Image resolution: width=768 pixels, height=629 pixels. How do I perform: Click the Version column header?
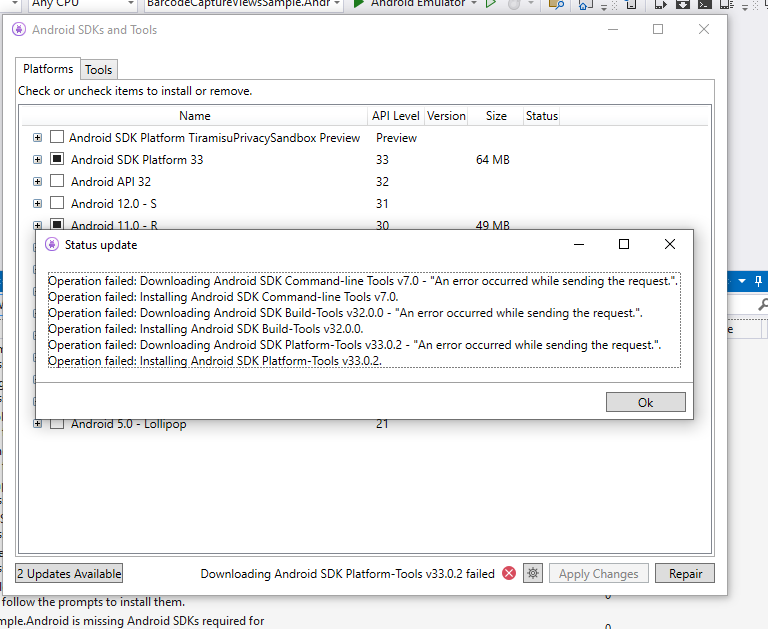pyautogui.click(x=446, y=116)
